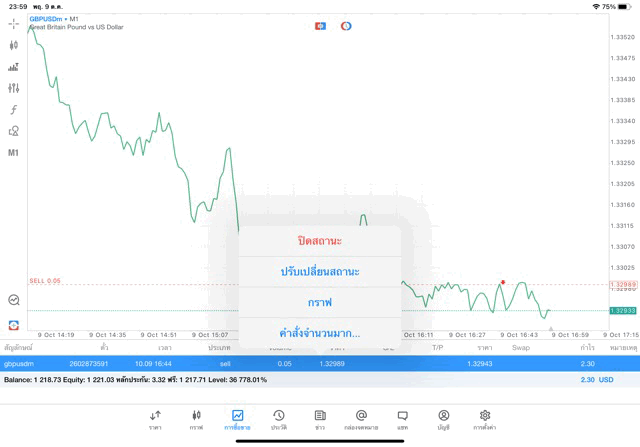Open the chat (แชท) tab
Viewport: 640px width, 447px height.
tap(402, 419)
